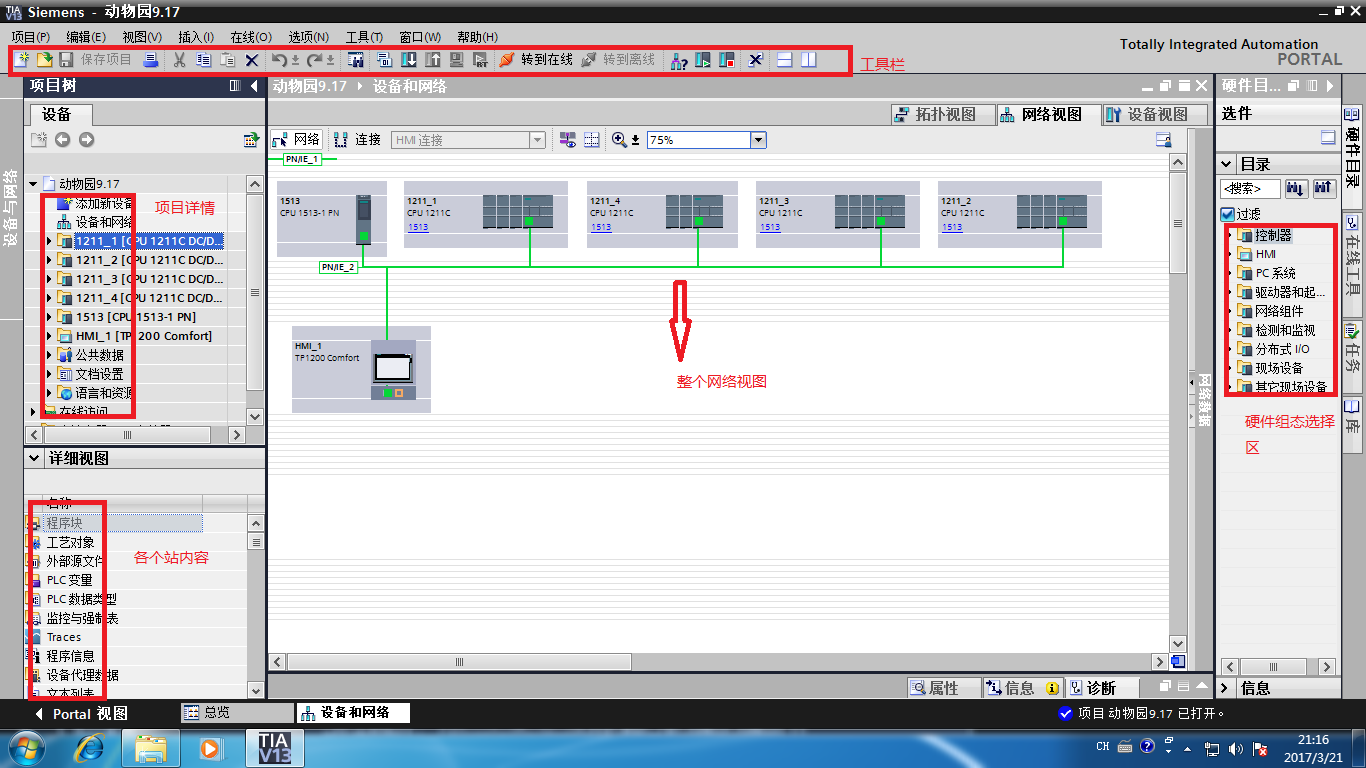Open the 在线(O) menu
The height and width of the screenshot is (768, 1366).
tap(250, 37)
